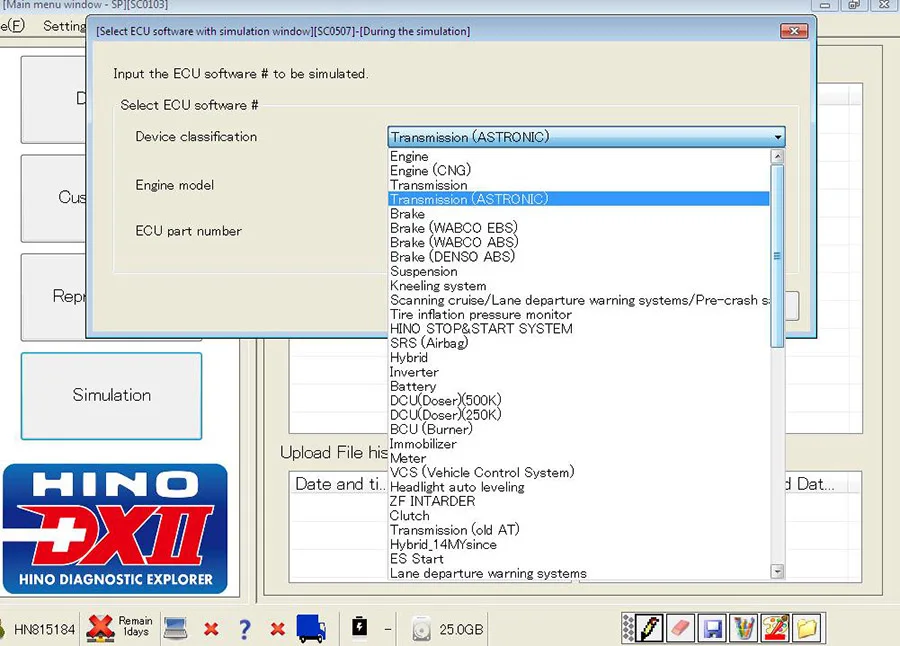Click the Date and time column header
Screen dimensions: 900x646
[x=339, y=483]
